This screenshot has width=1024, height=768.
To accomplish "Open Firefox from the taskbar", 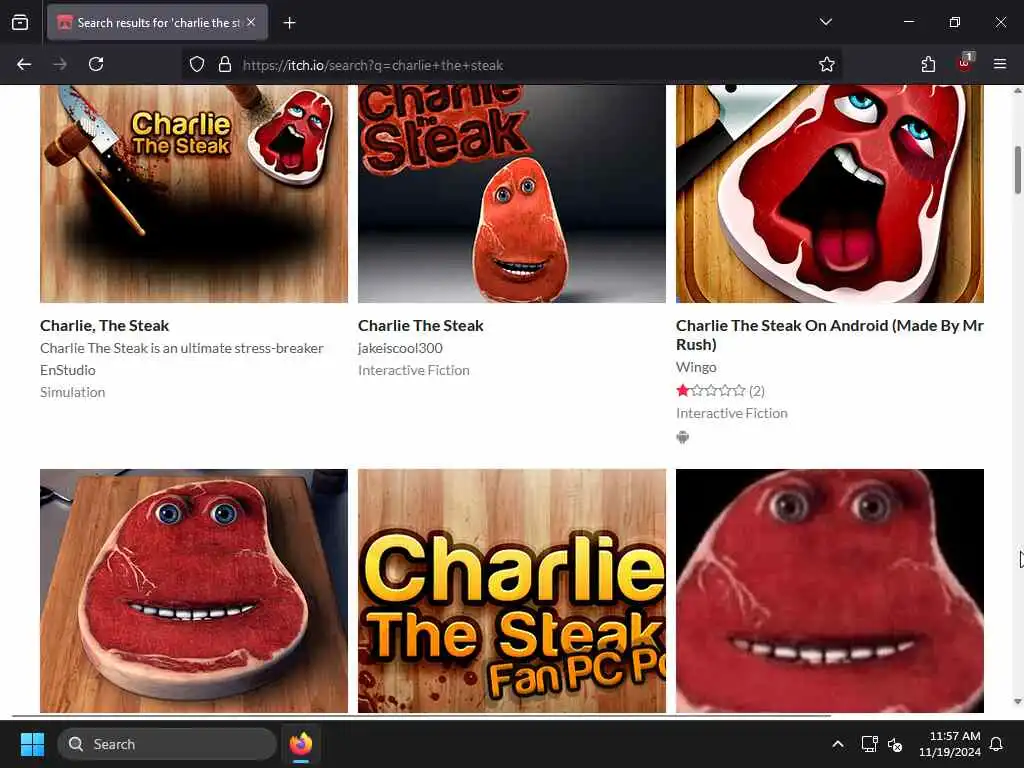I will (x=301, y=744).
